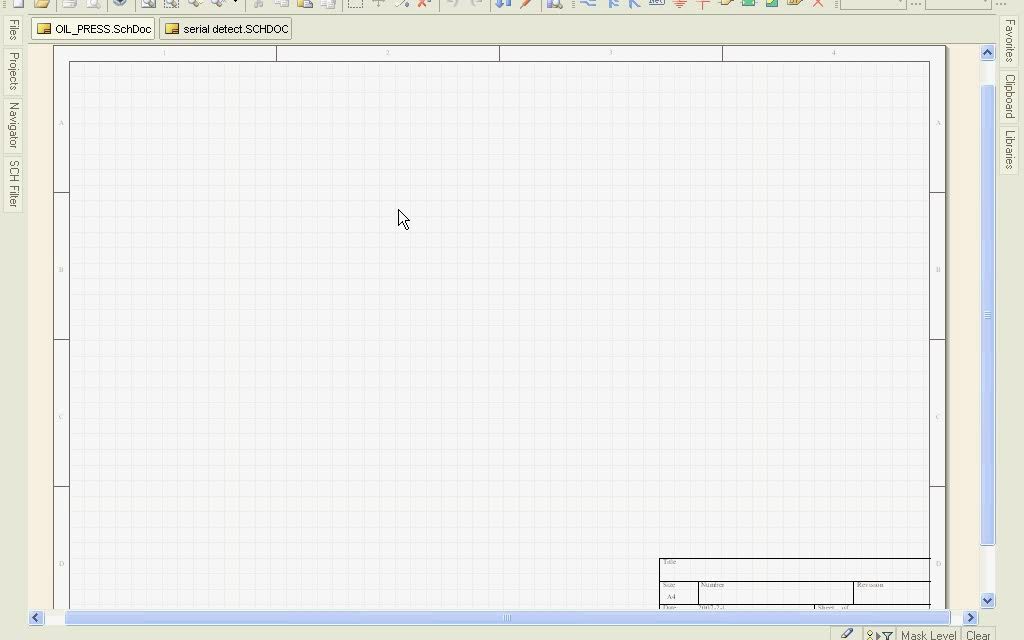Activate the move objects tool
Screen dimensions: 1024x640
click(379, 5)
